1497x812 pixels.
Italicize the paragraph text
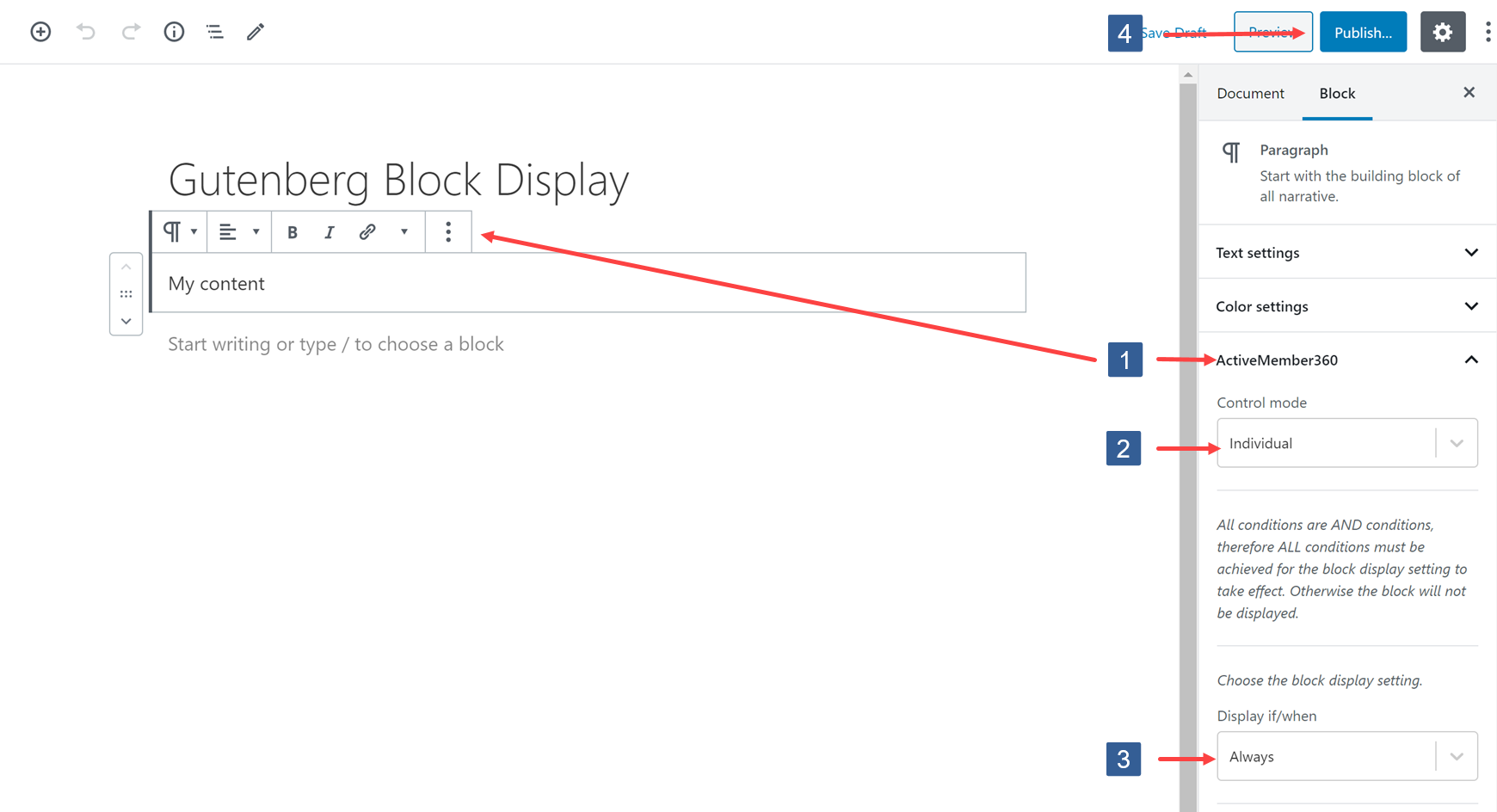click(x=329, y=231)
